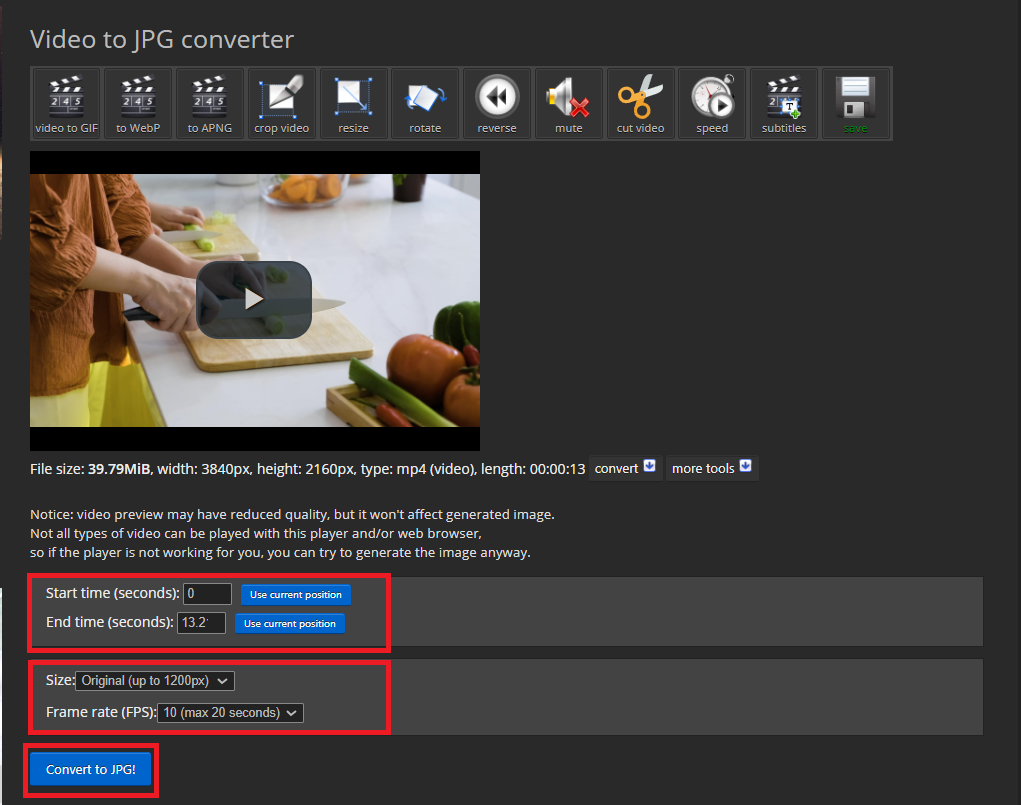
Task: Use current position for start time
Action: (x=295, y=594)
